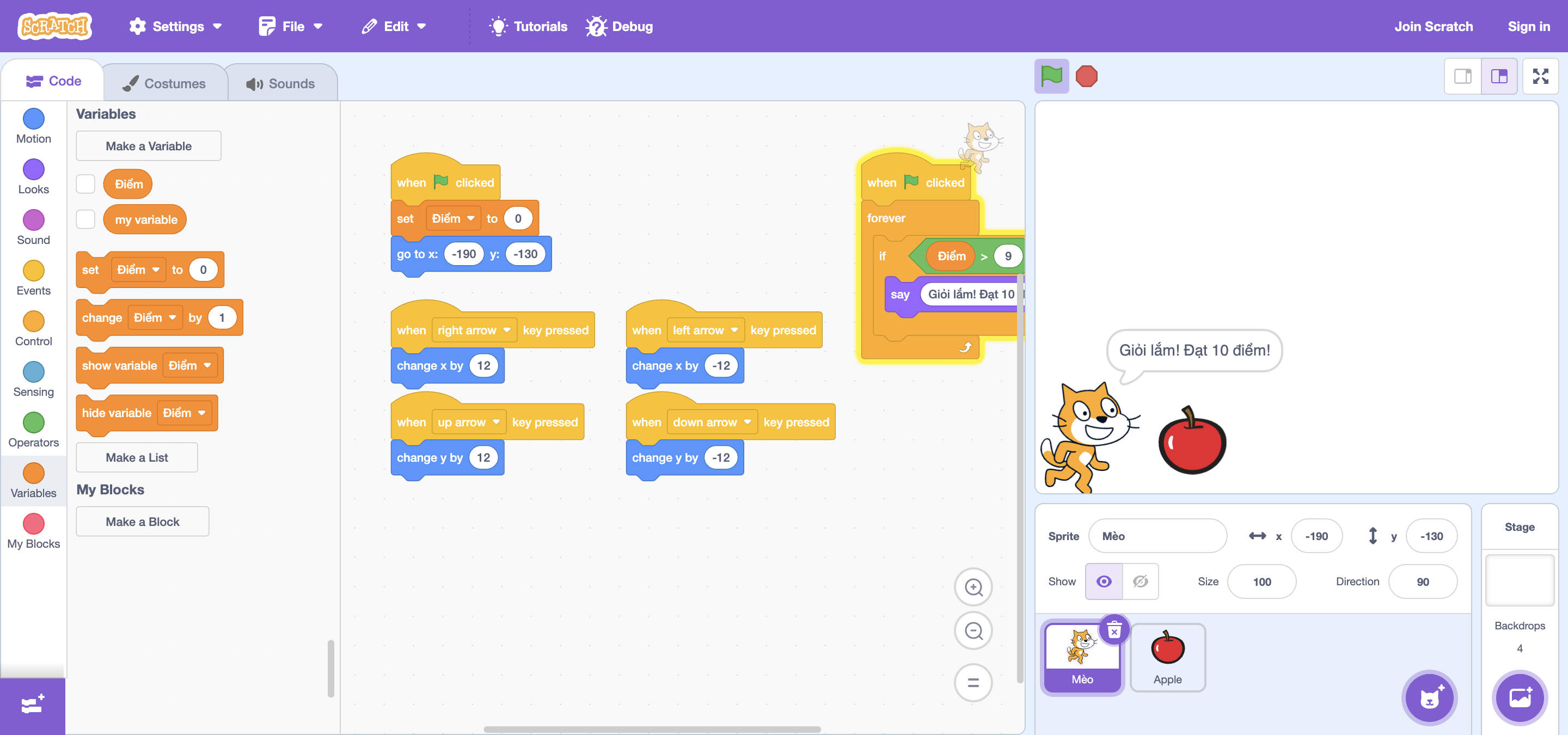This screenshot has height=735, width=1568.
Task: Zoom in on the code workspace
Action: [973, 586]
